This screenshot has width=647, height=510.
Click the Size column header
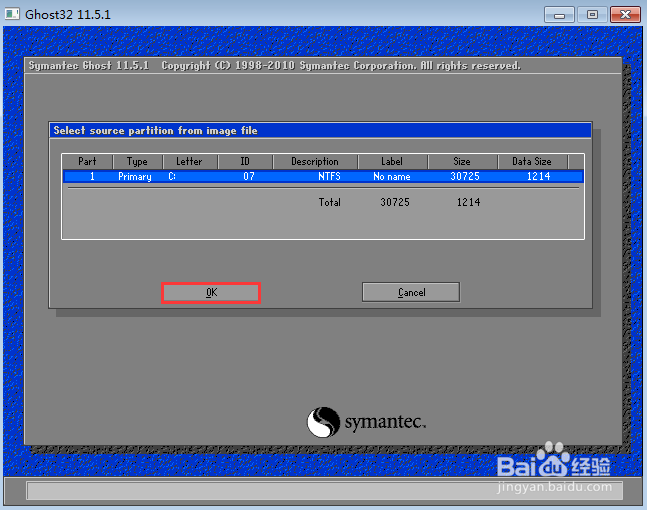point(462,161)
